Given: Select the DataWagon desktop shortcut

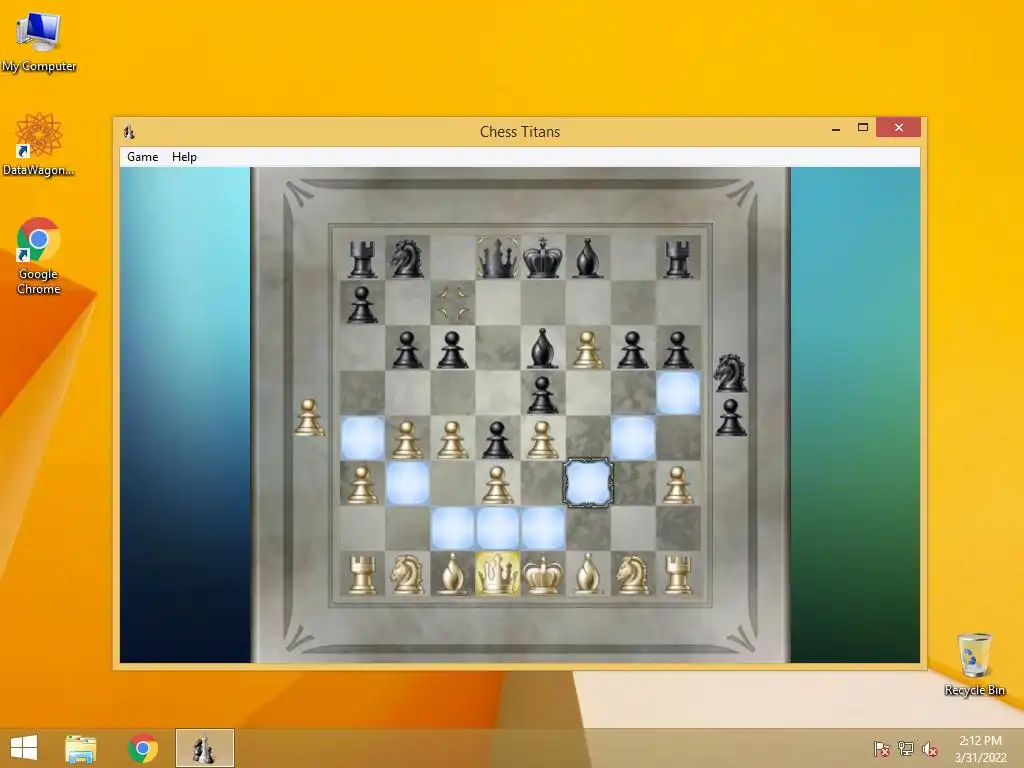Looking at the screenshot, I should (x=39, y=144).
